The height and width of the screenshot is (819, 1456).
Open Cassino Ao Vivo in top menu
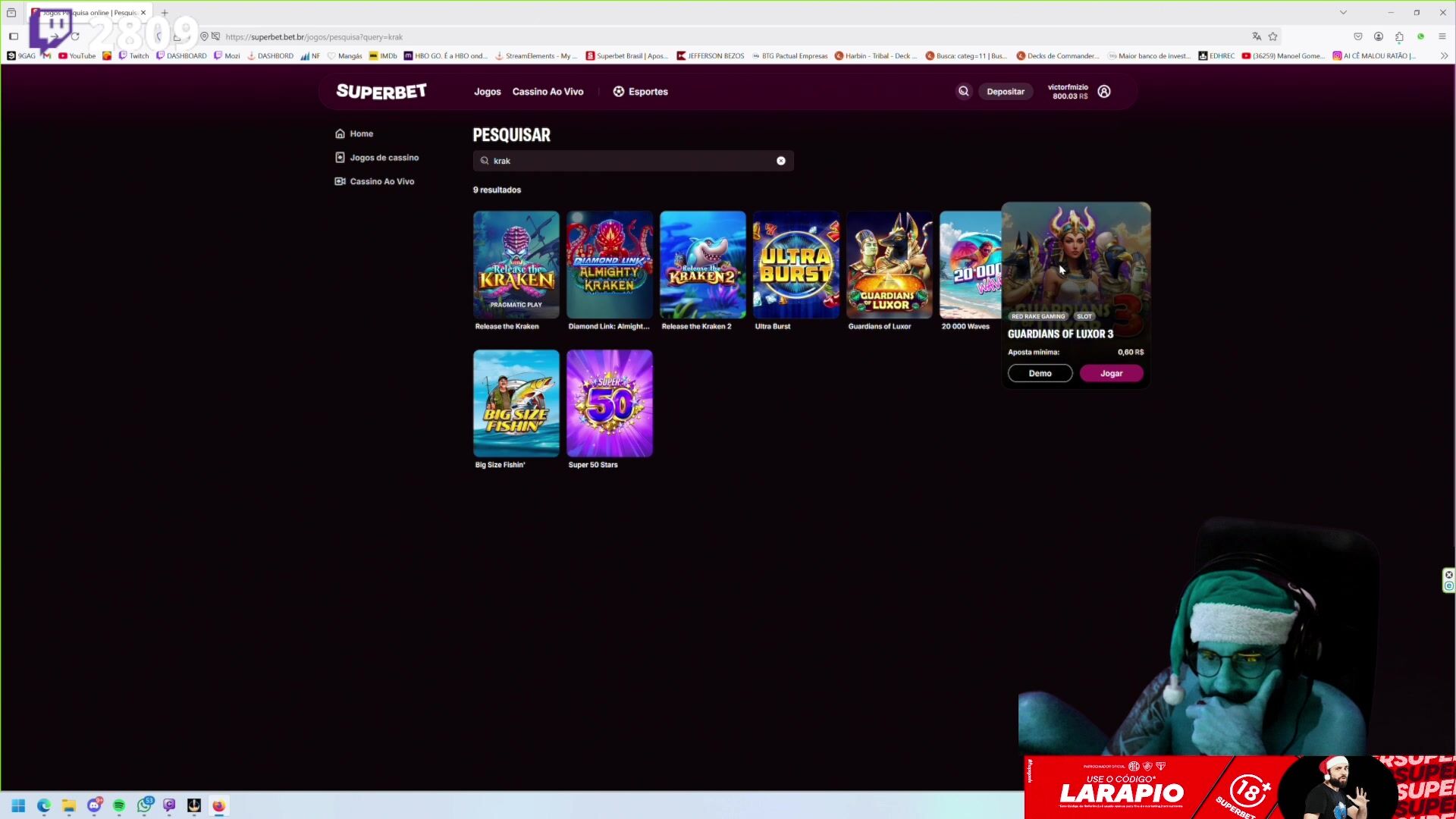pos(548,92)
